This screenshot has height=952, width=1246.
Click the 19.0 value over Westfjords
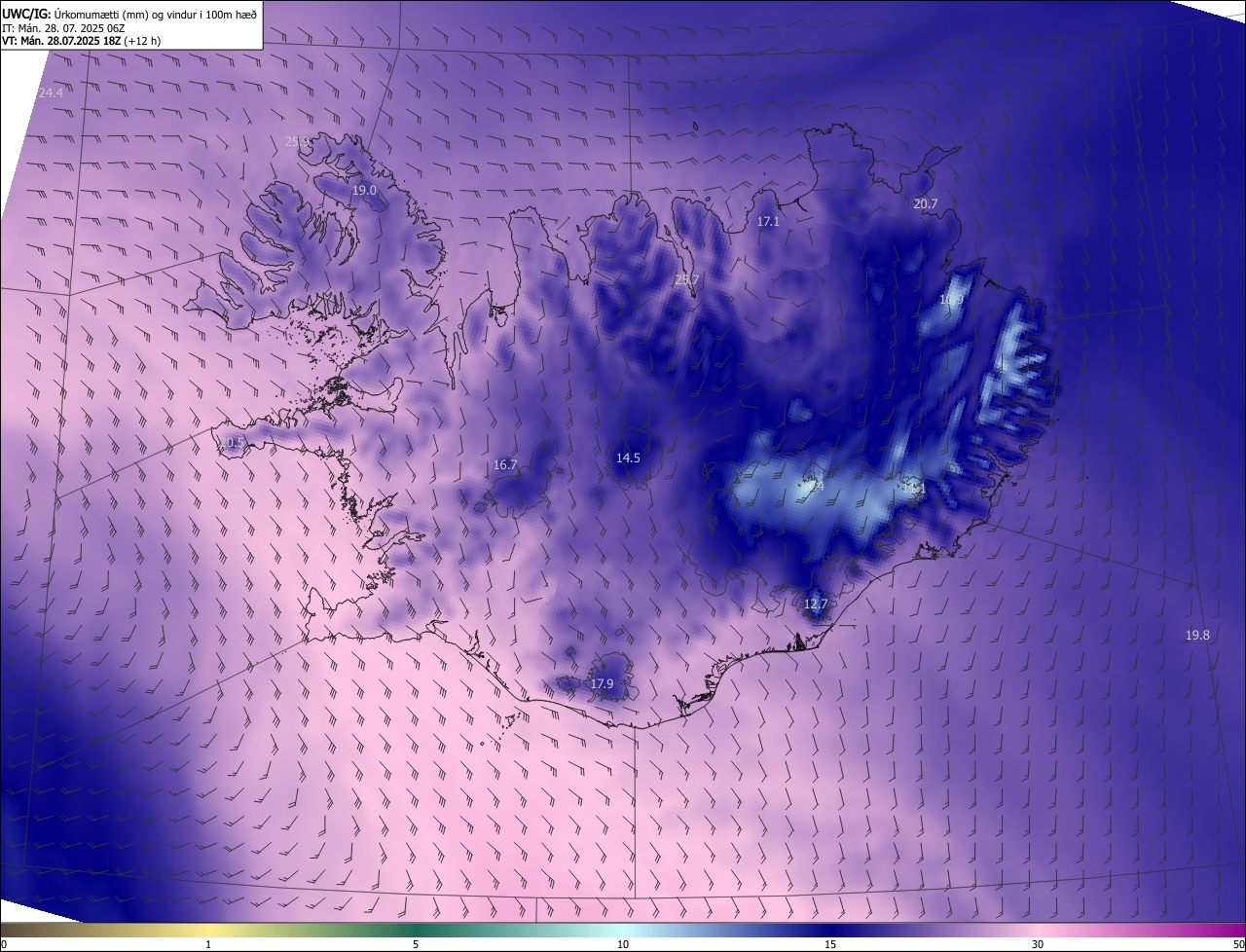[364, 191]
